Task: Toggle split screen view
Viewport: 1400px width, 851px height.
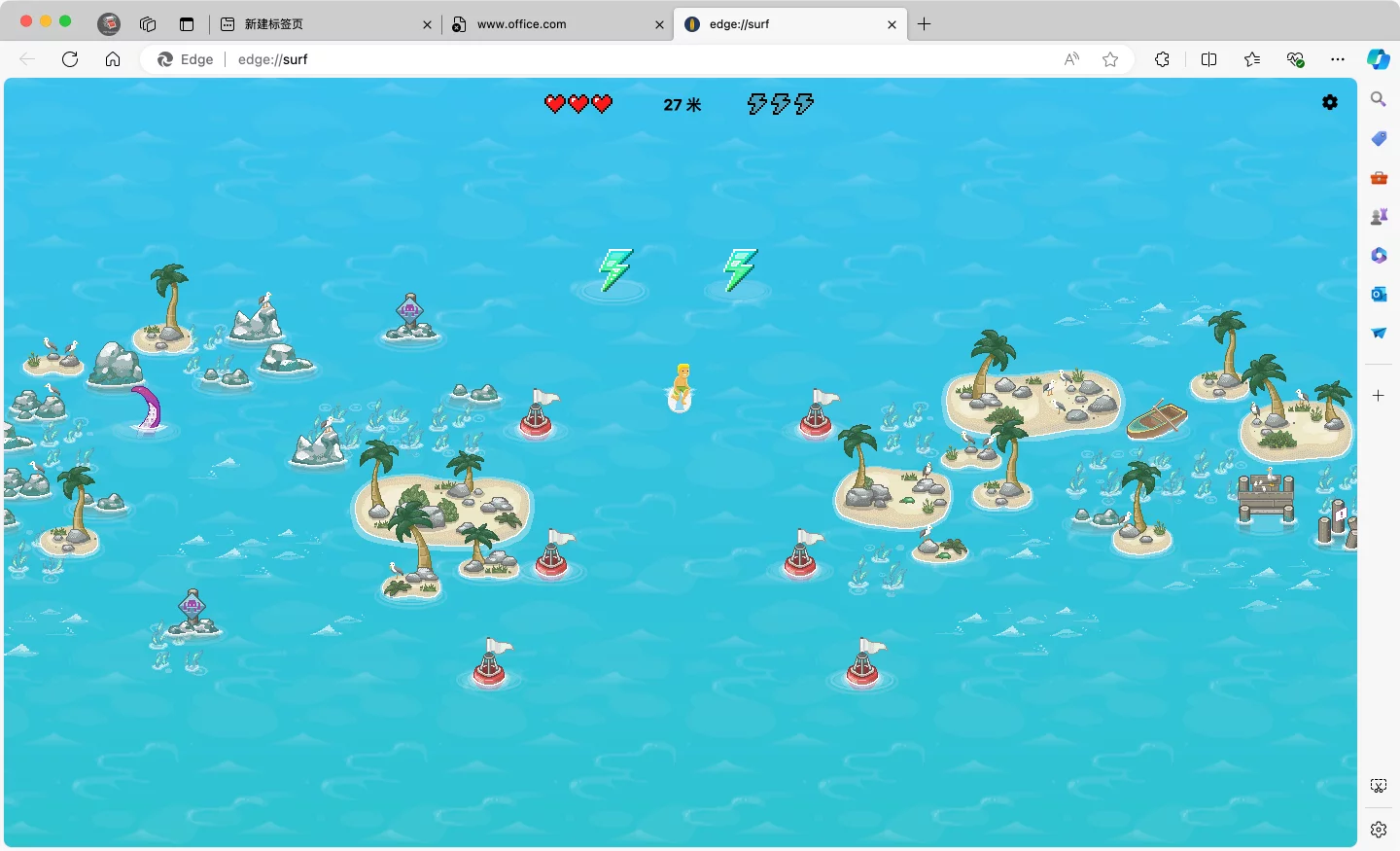Action: click(x=1208, y=59)
